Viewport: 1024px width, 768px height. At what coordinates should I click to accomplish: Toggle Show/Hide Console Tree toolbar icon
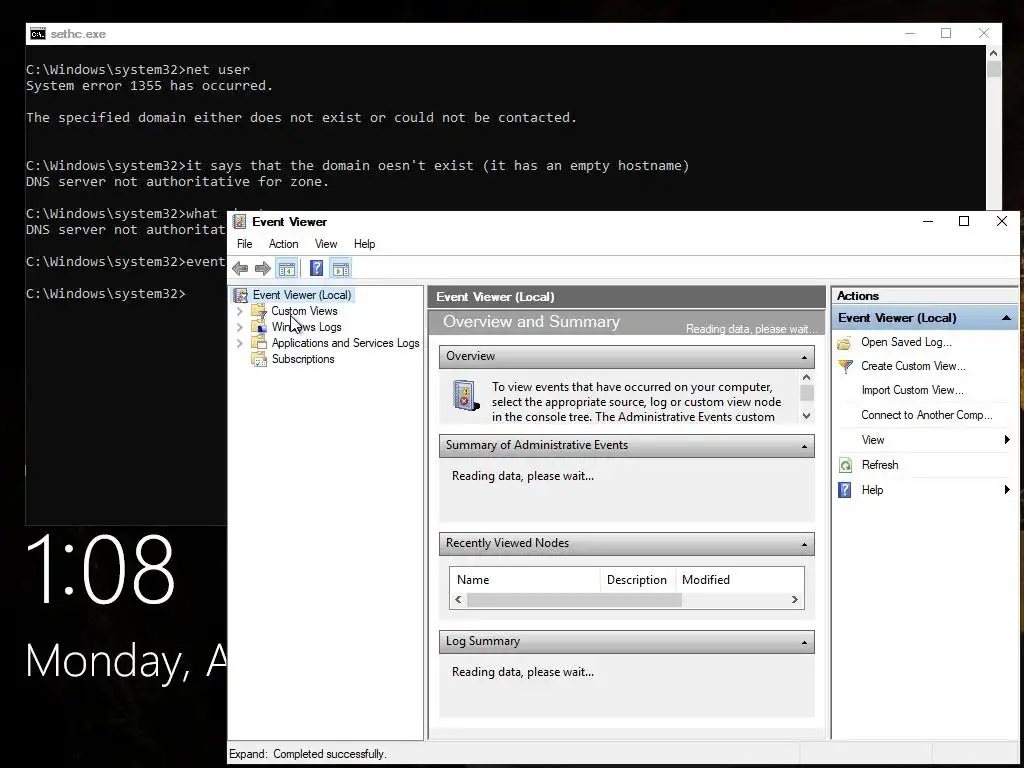point(287,268)
